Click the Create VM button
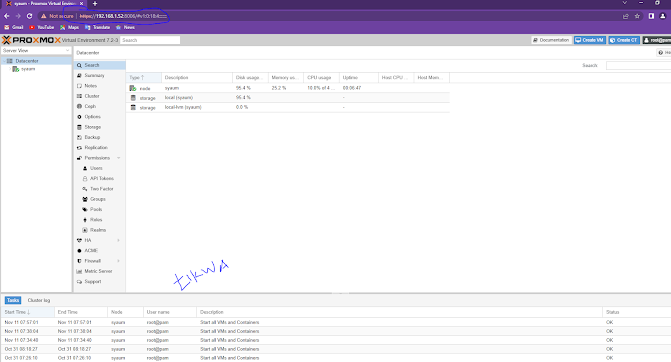 [x=590, y=40]
